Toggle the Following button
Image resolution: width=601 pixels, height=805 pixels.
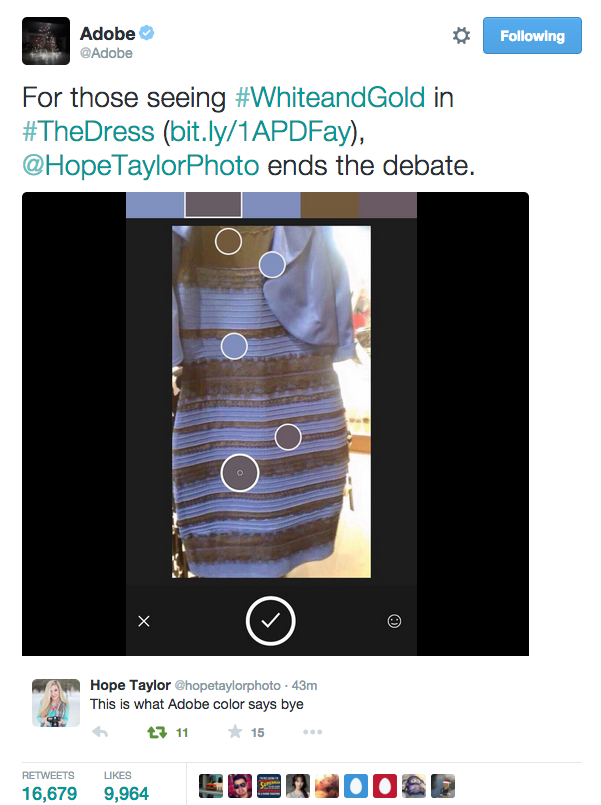pyautogui.click(x=532, y=35)
